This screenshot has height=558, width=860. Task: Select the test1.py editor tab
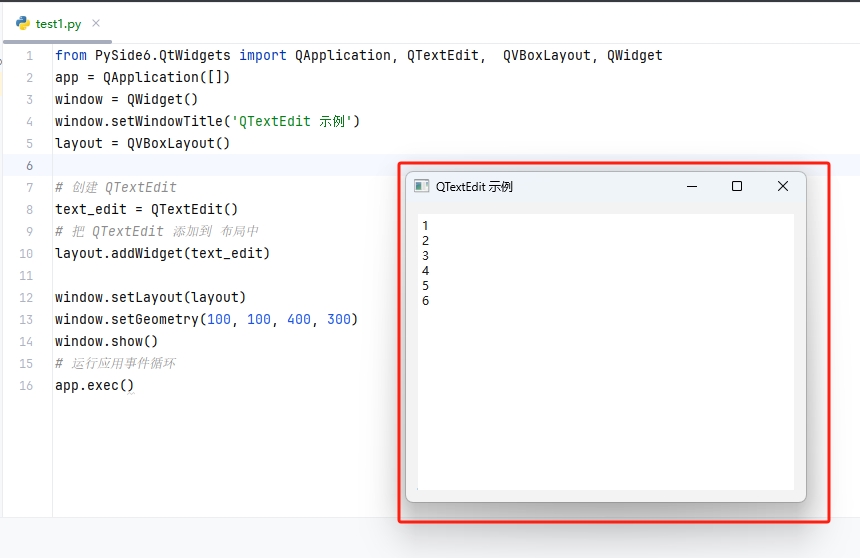58,24
